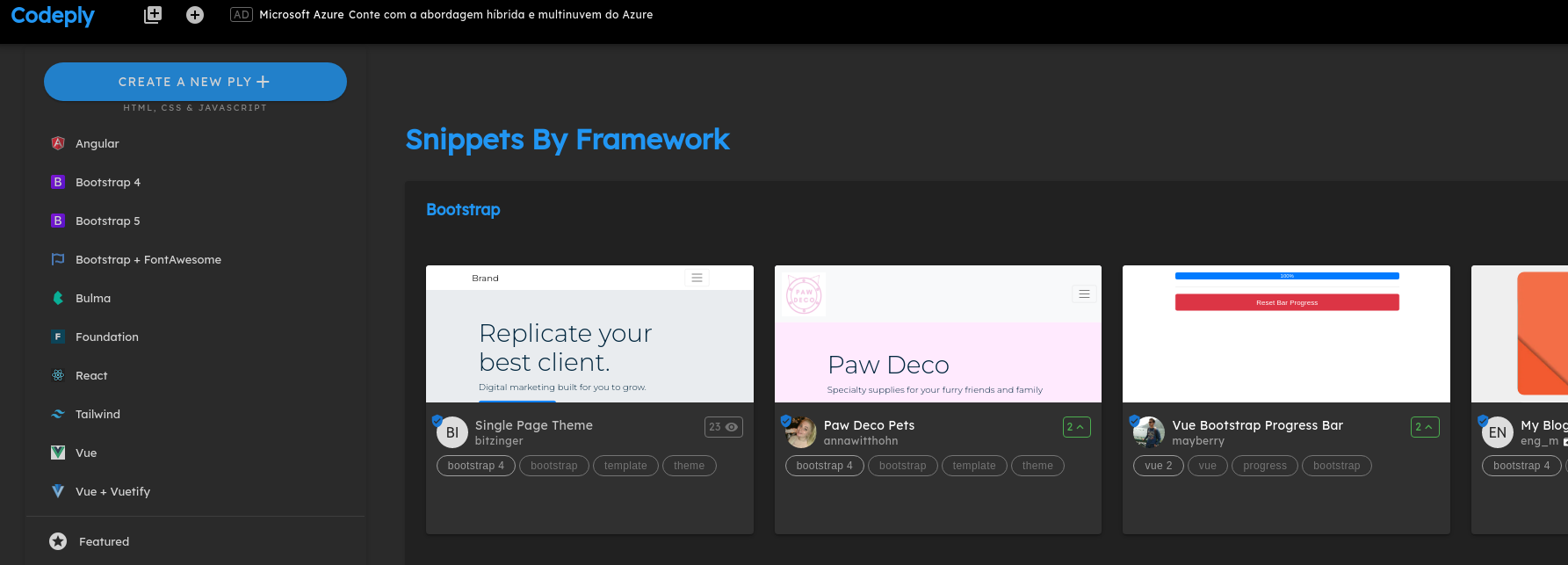
Task: Open the orange My Blog preview thumbnail
Action: coord(1520,334)
